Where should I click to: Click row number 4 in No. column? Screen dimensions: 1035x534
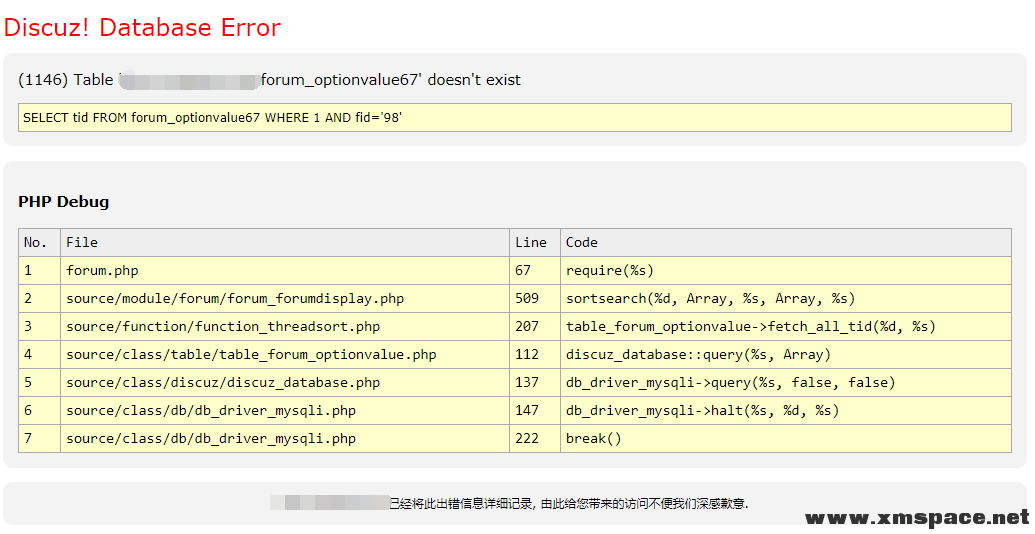(40, 354)
